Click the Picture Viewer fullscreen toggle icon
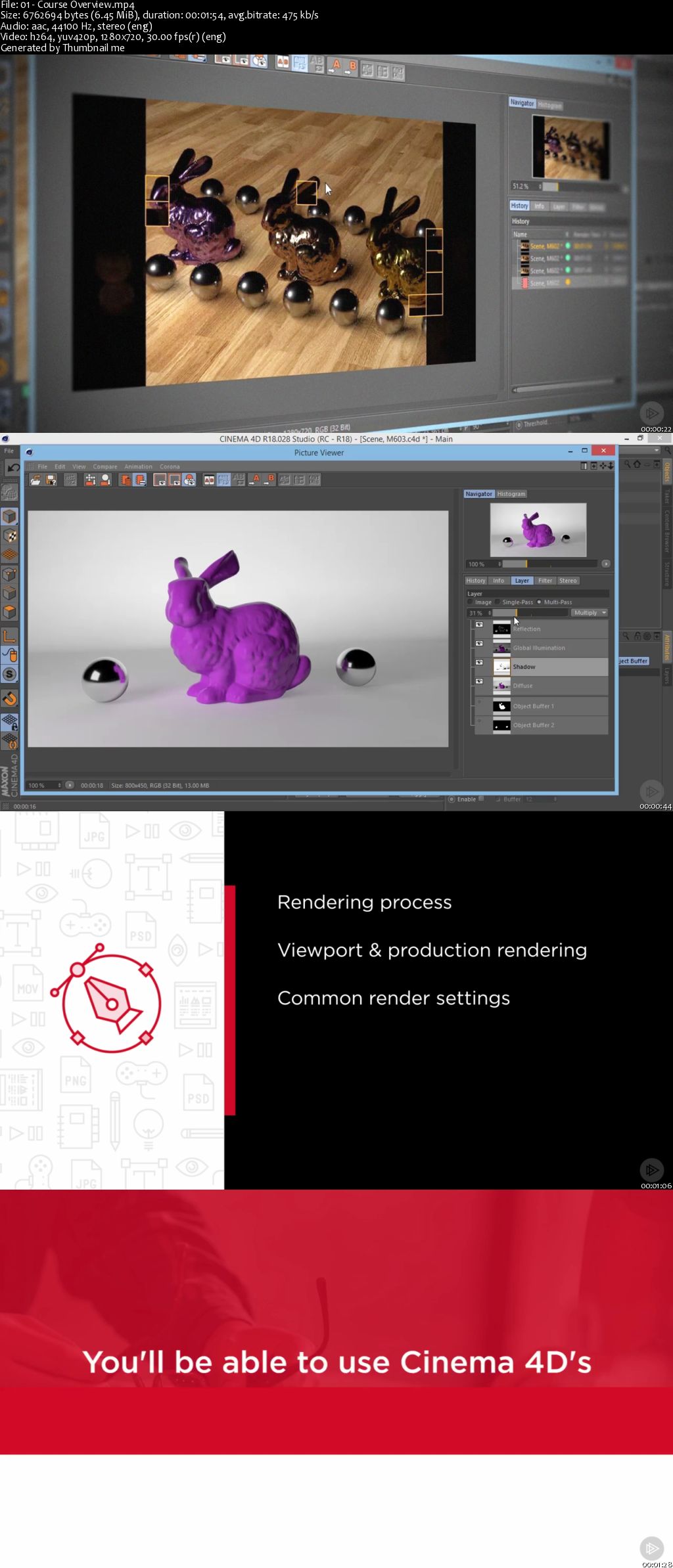The height and width of the screenshot is (1568, 673). 584,466
